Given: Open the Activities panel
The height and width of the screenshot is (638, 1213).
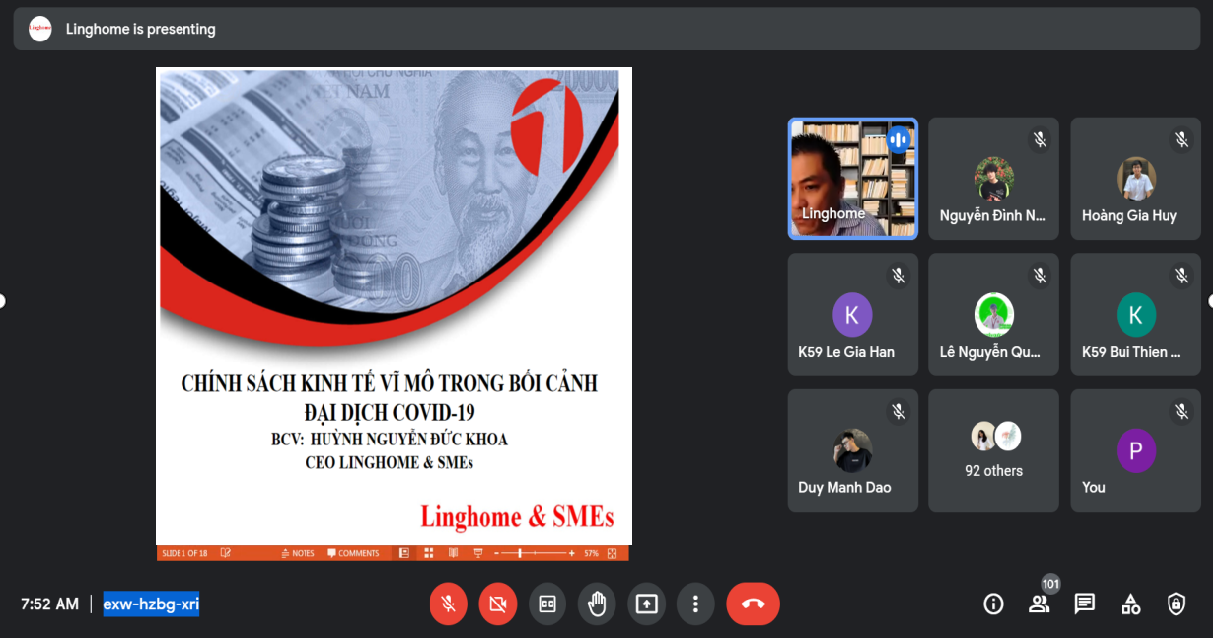Looking at the screenshot, I should pyautogui.click(x=1131, y=604).
